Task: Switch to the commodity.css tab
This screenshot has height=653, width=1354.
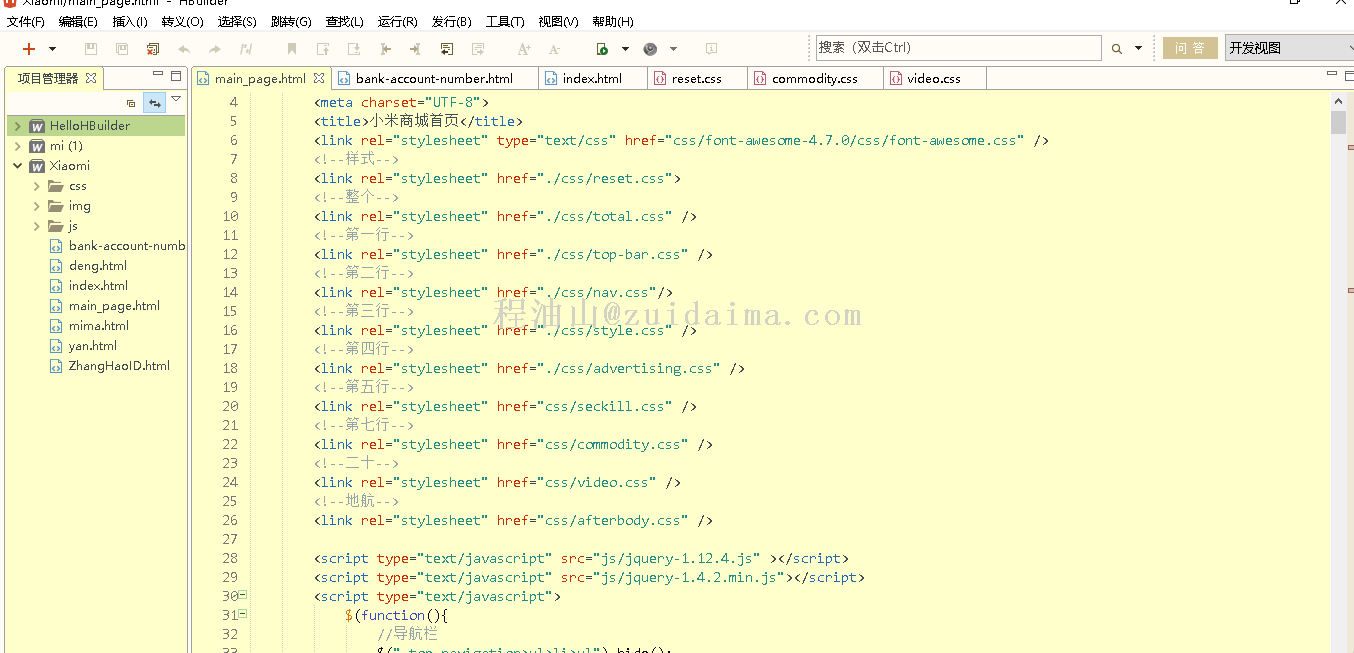Action: click(x=814, y=78)
